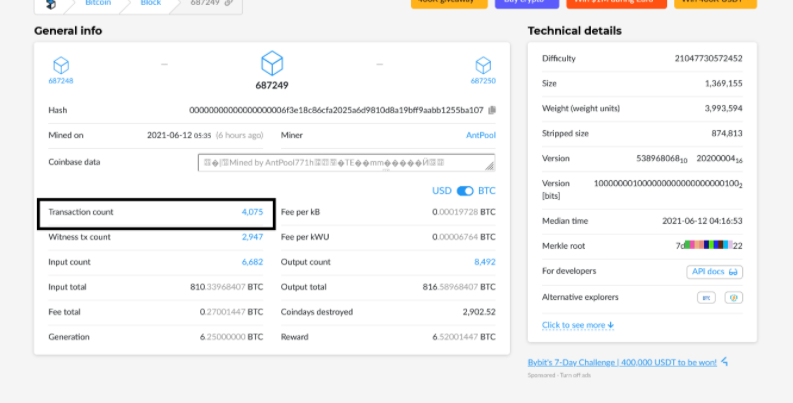Click the Blockchair logo in the breadcrumb

pyautogui.click(x=51, y=4)
